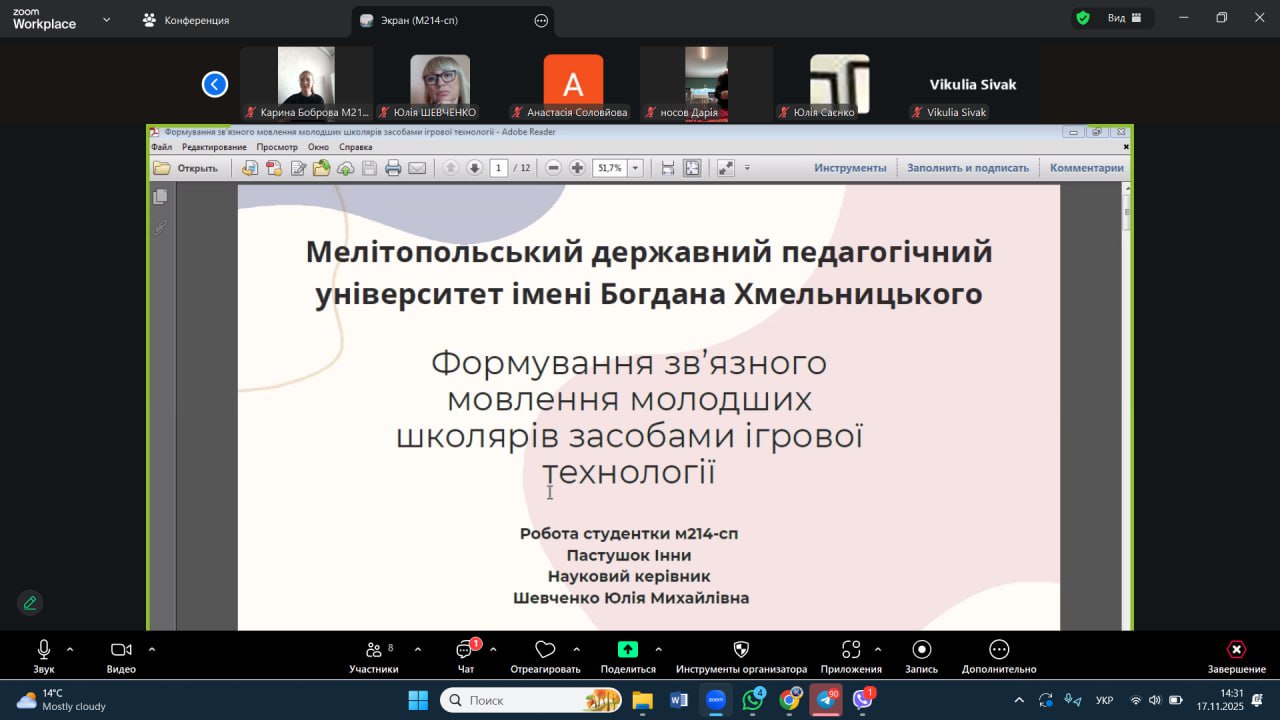Open the More options icon
The image size is (1280, 720).
click(x=998, y=650)
